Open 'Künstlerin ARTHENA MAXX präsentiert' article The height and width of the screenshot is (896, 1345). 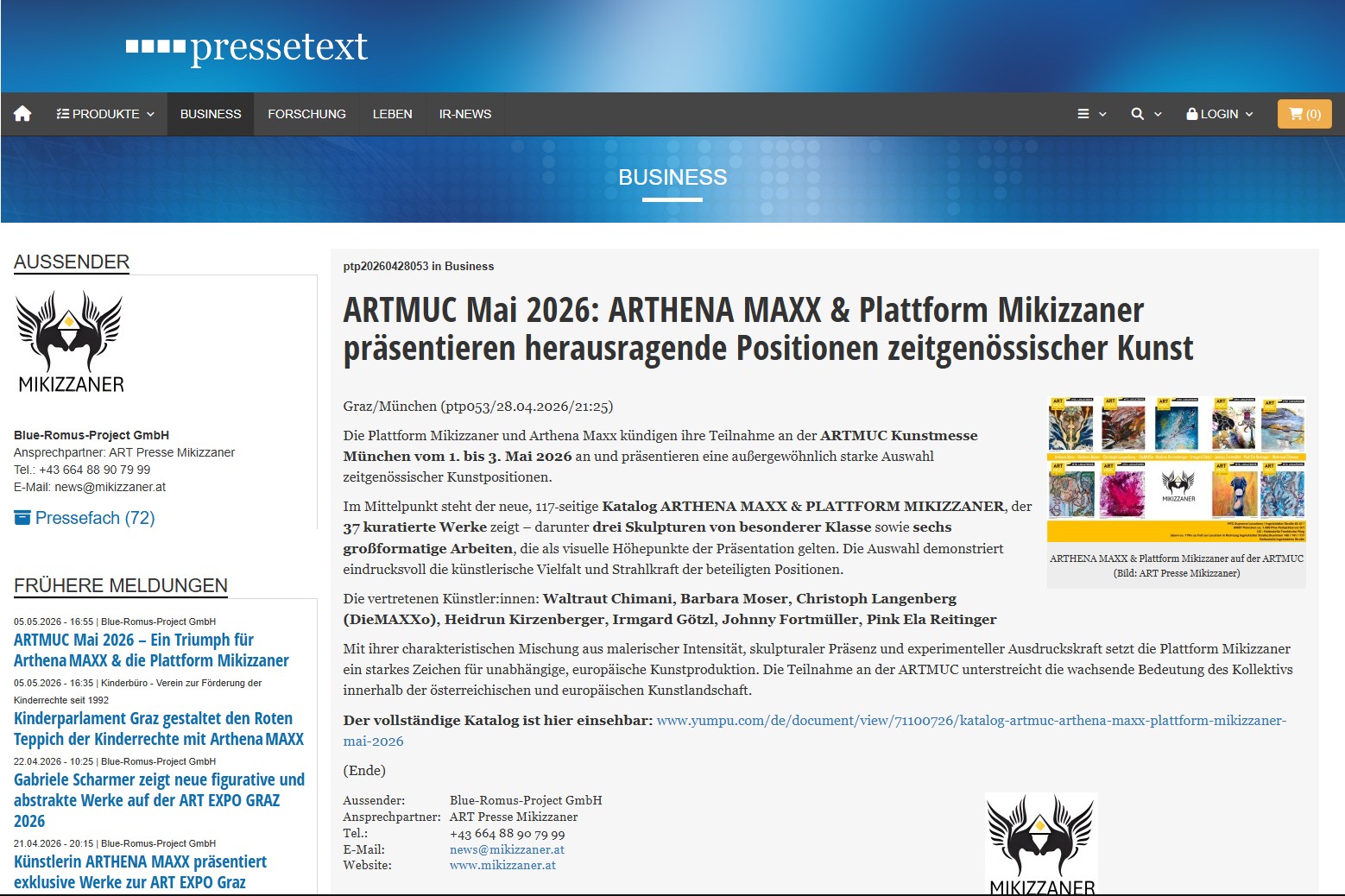(x=140, y=872)
